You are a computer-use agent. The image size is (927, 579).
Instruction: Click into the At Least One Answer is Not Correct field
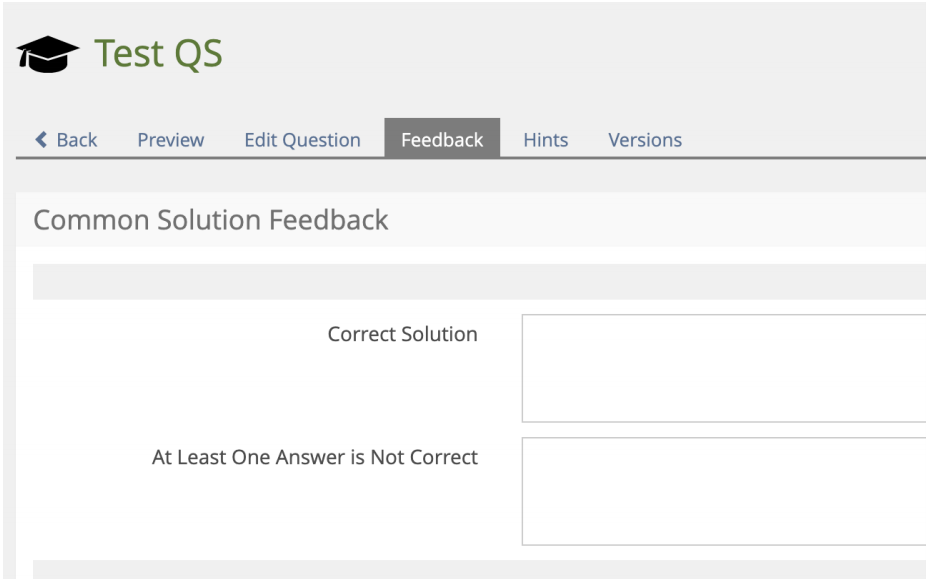click(x=723, y=491)
